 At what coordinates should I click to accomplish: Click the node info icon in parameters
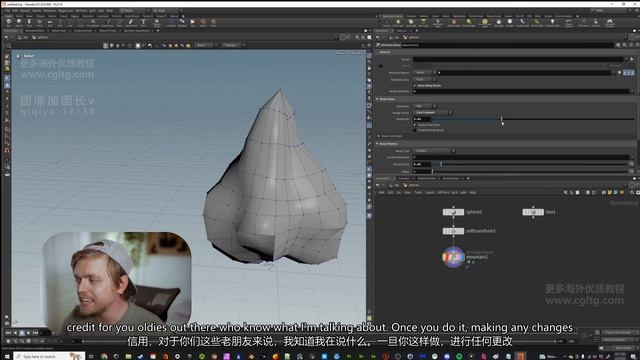click(x=631, y=45)
